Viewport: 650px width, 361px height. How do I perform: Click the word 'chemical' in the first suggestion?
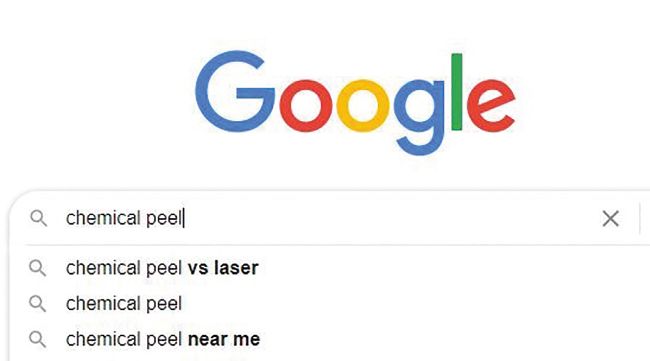pos(103,268)
